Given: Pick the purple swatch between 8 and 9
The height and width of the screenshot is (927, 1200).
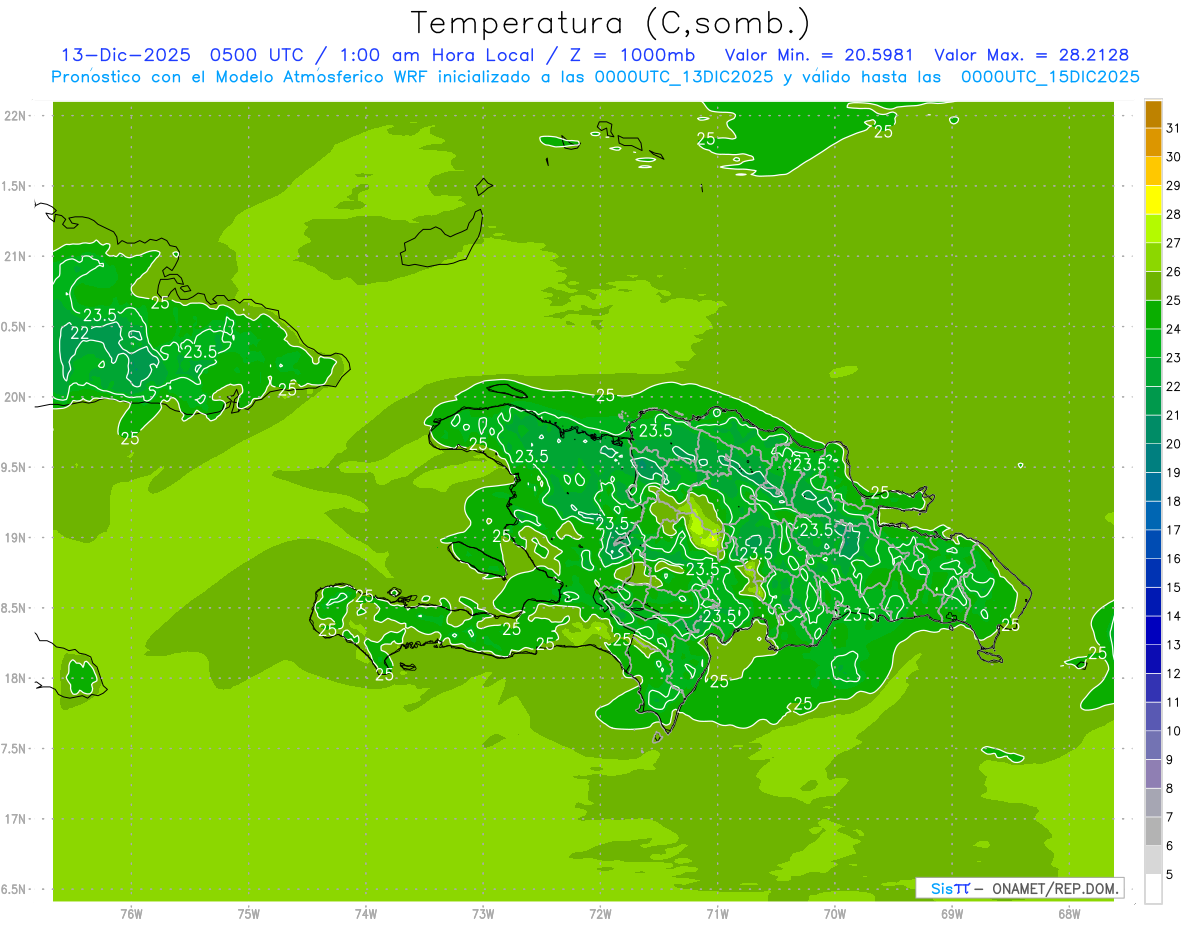Looking at the screenshot, I should point(1153,774).
